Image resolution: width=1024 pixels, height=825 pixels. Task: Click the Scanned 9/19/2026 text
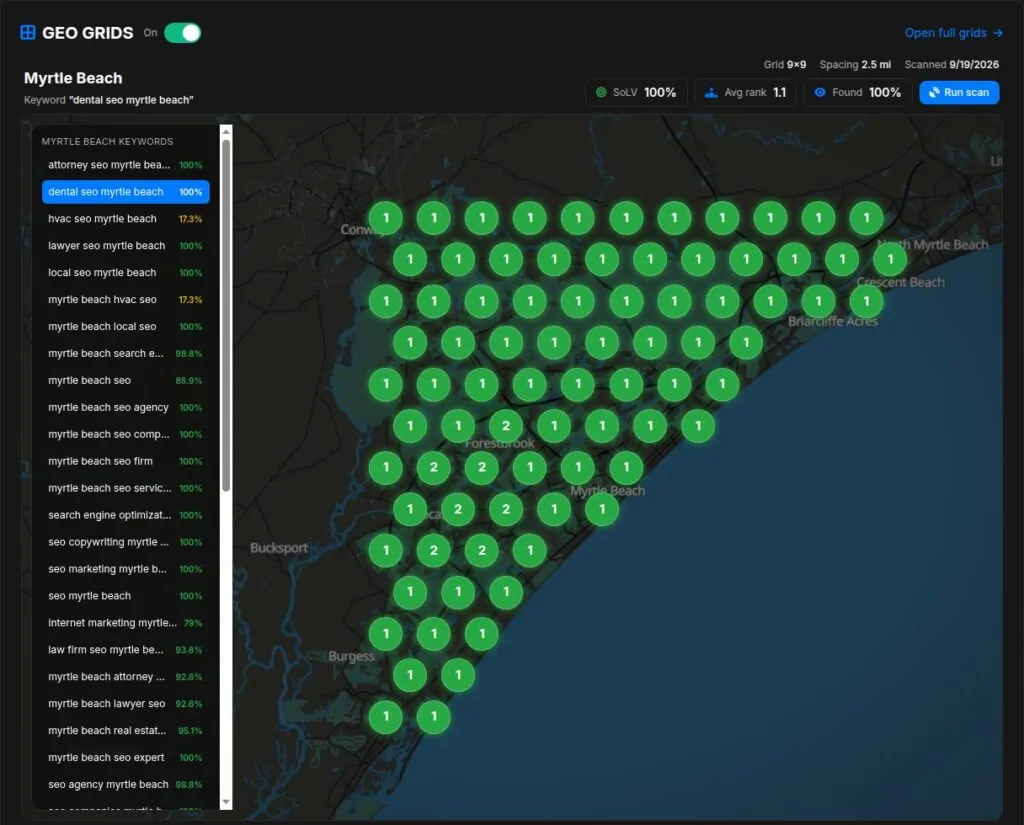[952, 64]
